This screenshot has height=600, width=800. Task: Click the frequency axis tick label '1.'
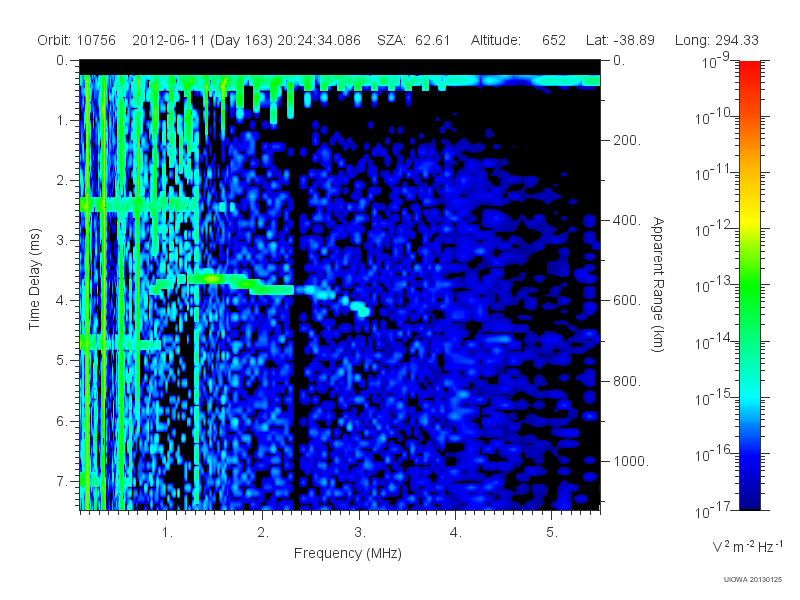167,533
